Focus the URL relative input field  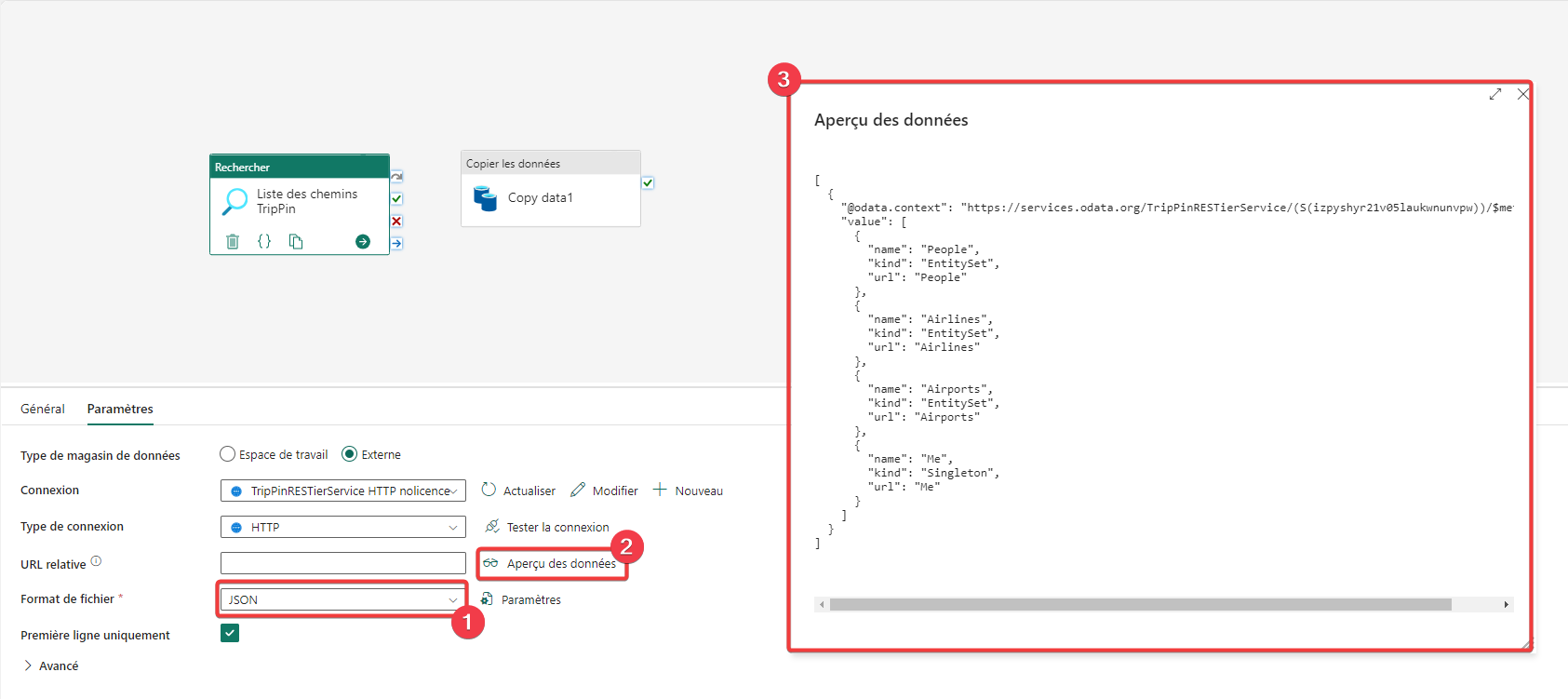[x=343, y=563]
